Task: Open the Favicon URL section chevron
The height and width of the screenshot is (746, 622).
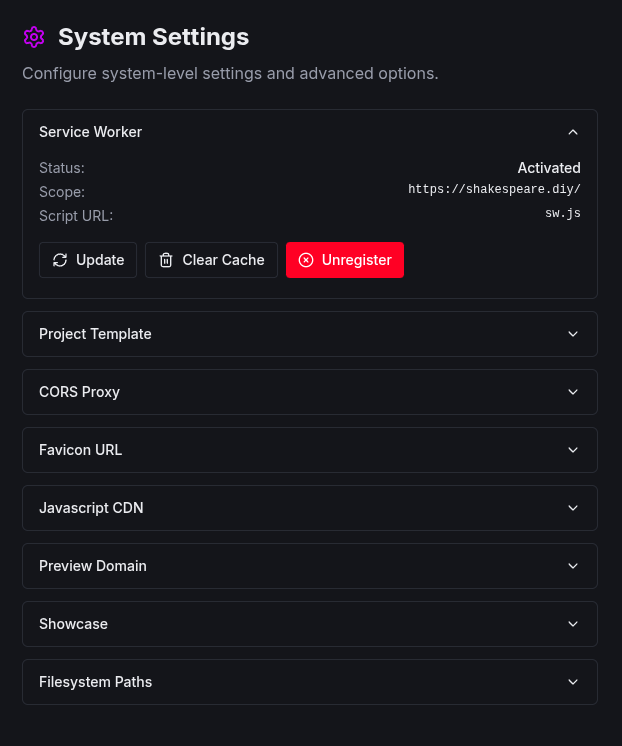Action: click(573, 450)
